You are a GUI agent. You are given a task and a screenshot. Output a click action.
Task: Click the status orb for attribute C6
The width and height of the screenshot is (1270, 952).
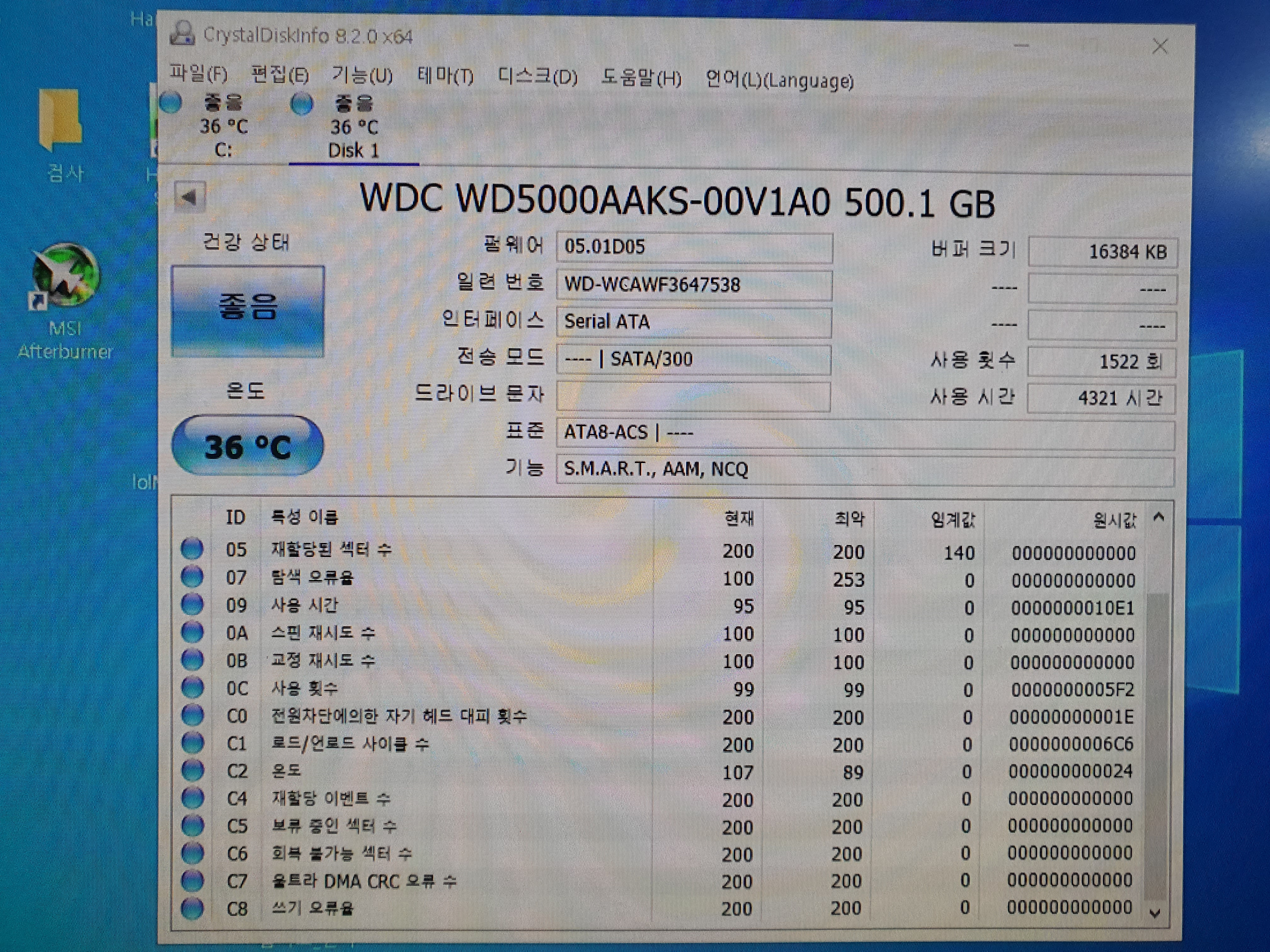[x=192, y=853]
